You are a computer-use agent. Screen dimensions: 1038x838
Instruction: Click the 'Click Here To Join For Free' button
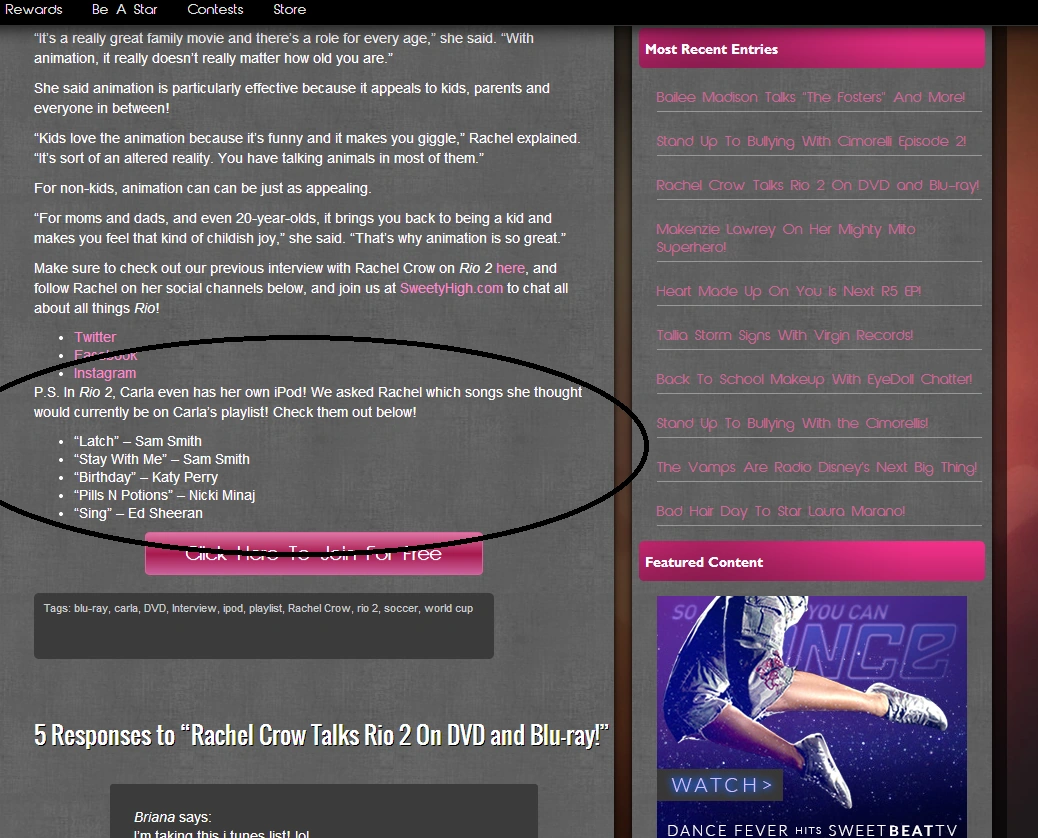click(313, 553)
